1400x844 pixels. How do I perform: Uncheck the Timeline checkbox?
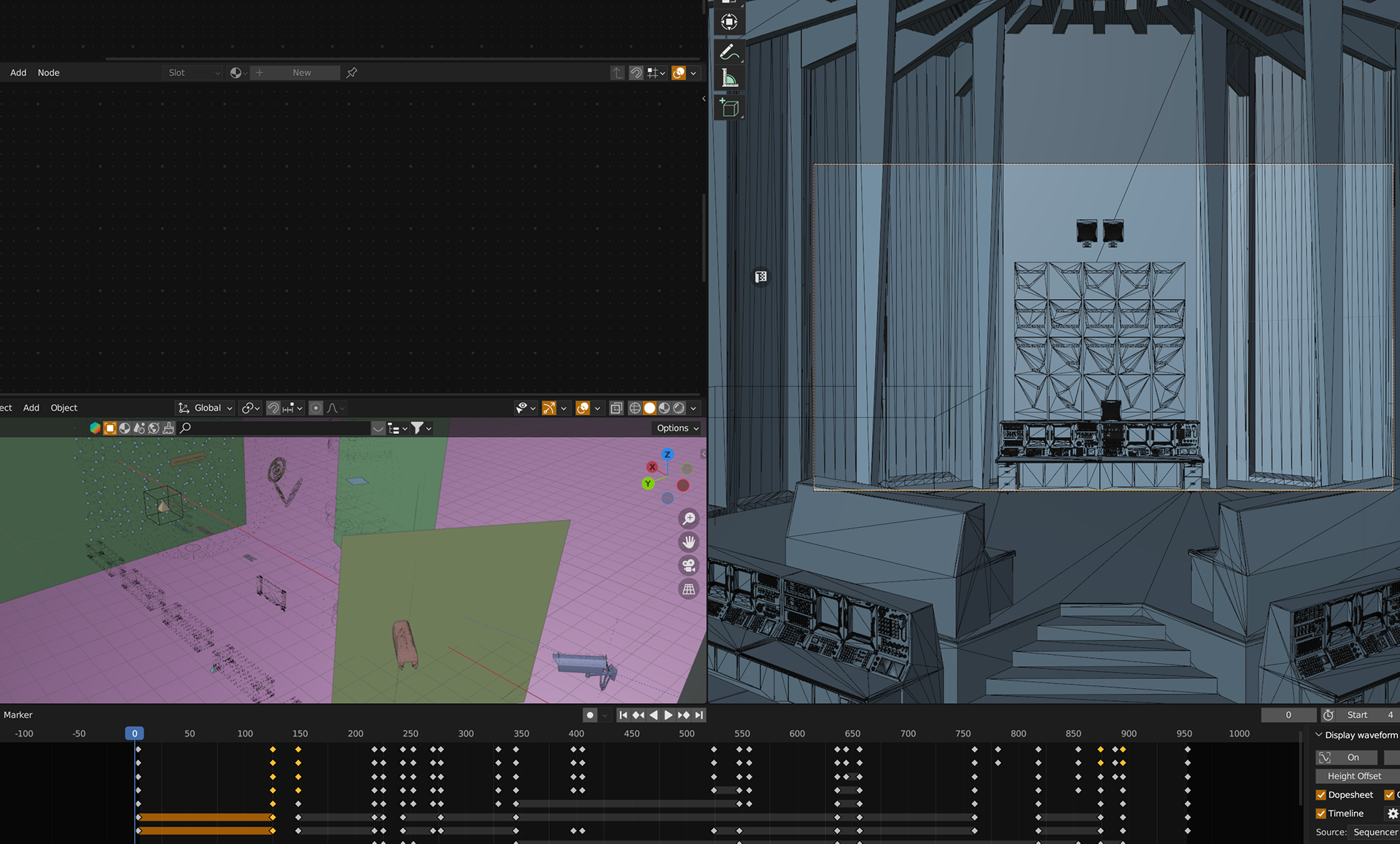click(x=1321, y=813)
